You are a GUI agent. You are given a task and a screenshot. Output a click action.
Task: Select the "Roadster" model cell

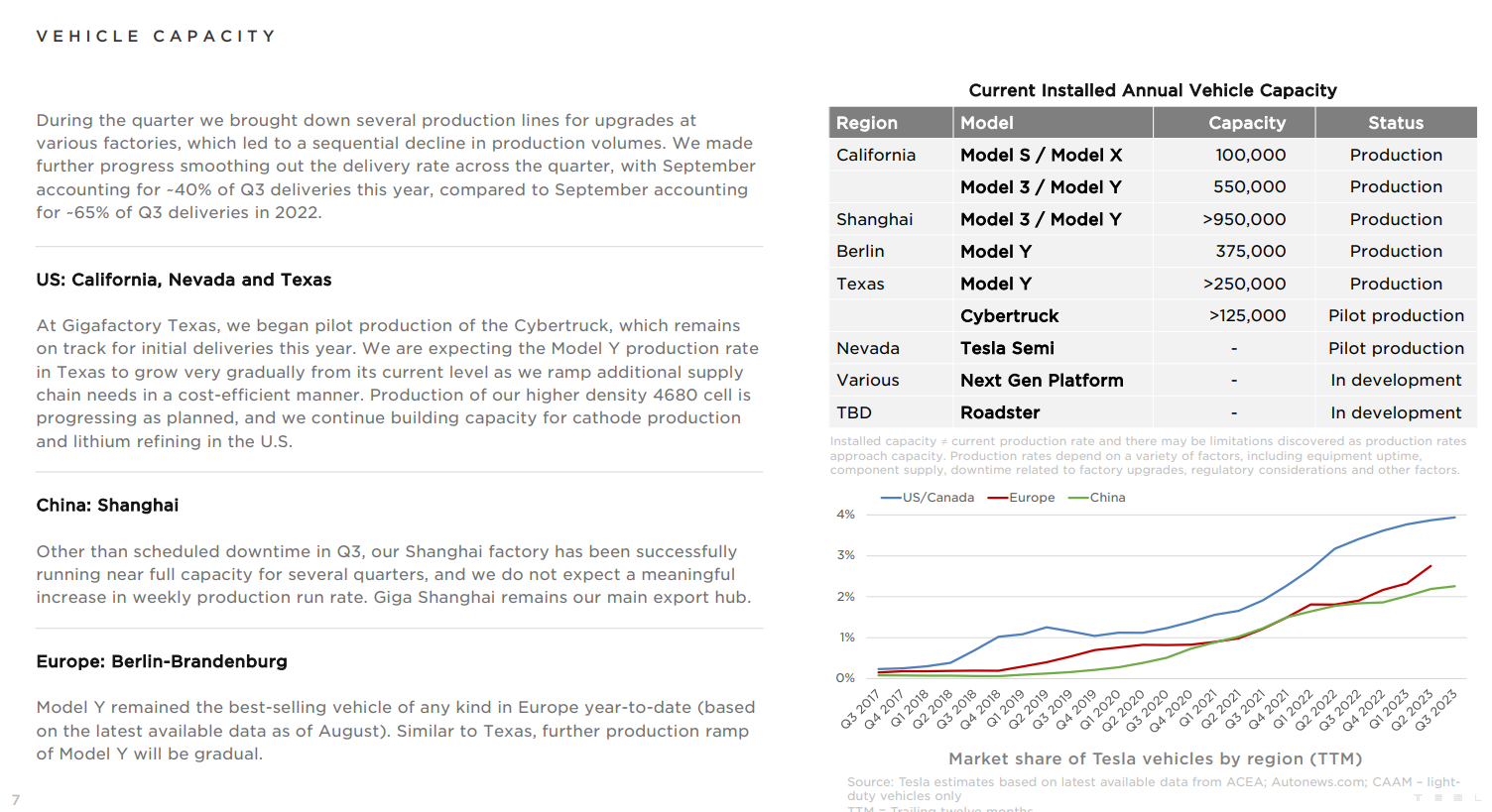click(x=1000, y=412)
